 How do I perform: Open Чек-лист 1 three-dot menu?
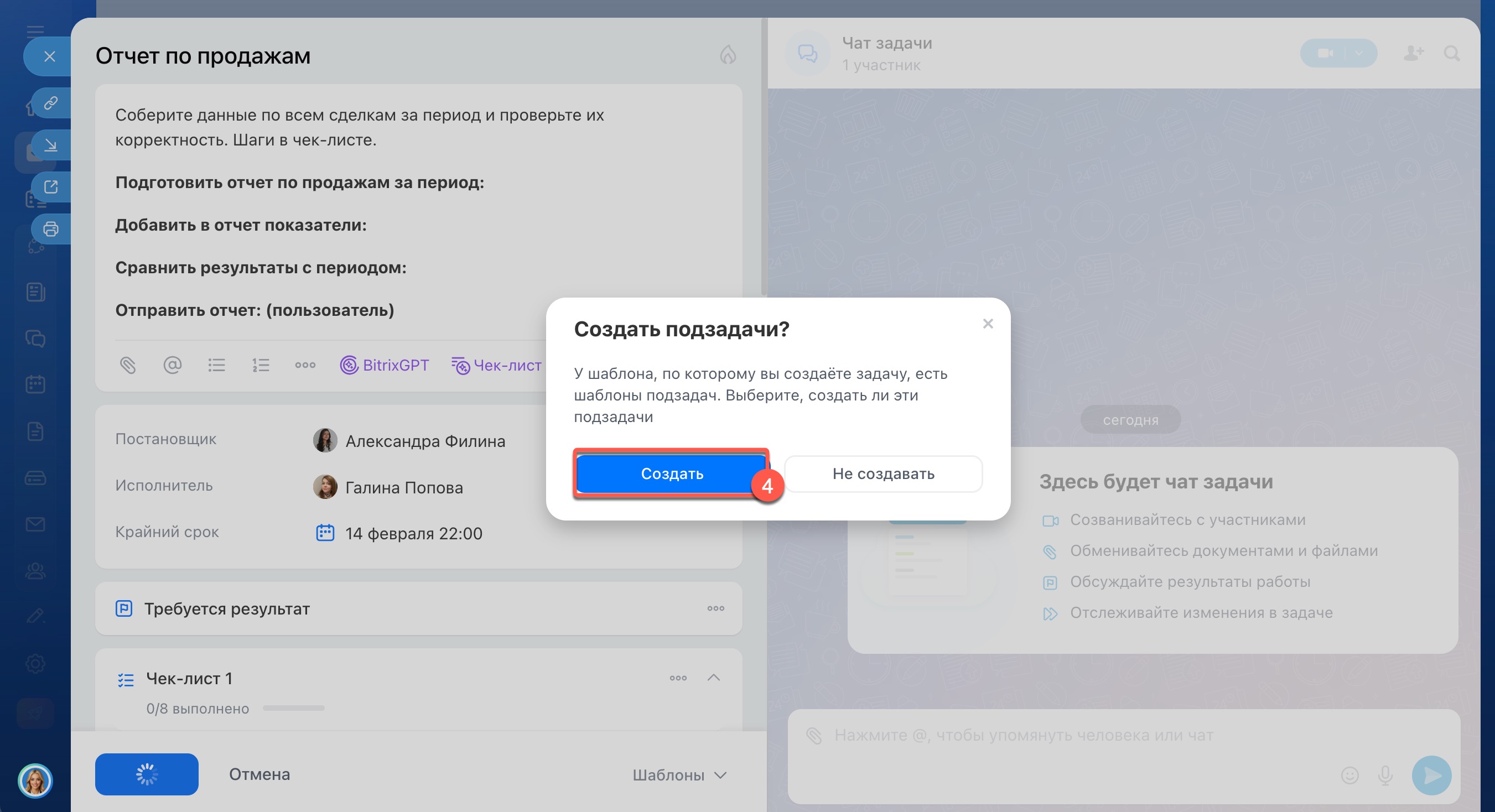[x=678, y=678]
